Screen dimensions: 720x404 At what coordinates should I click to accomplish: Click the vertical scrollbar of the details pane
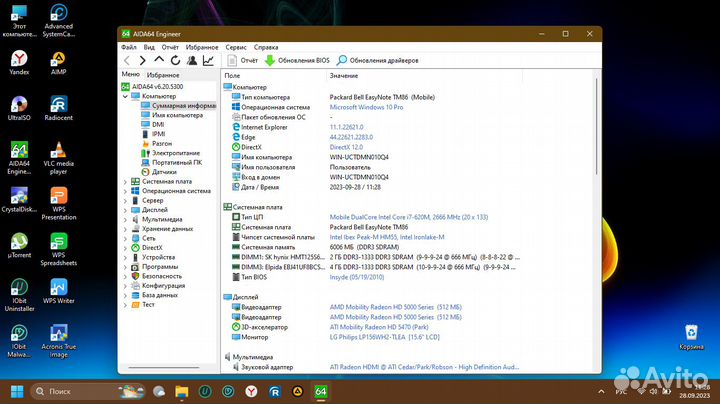point(596,127)
